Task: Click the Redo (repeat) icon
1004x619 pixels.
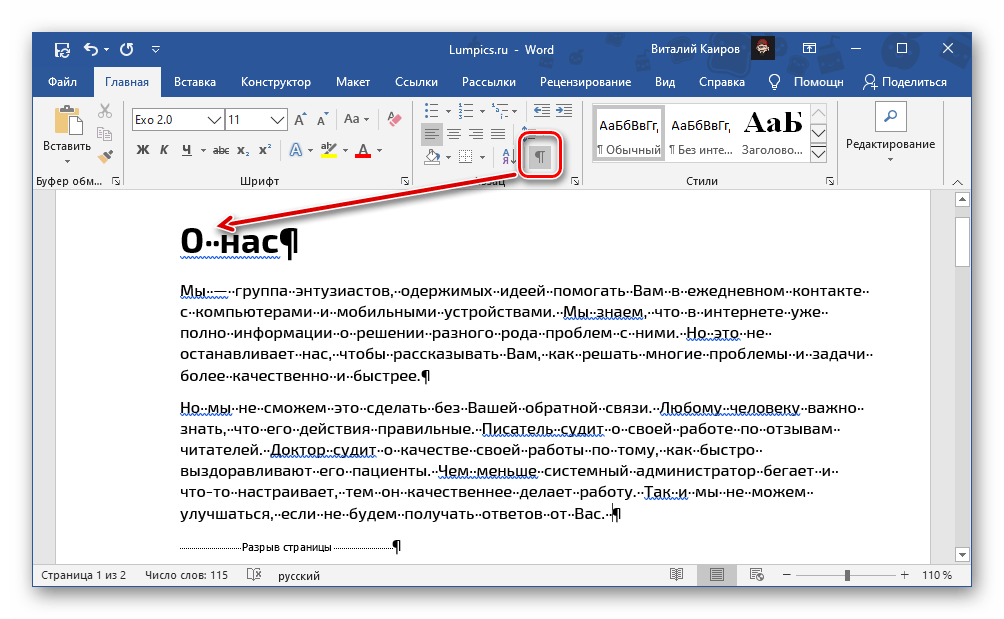Action: (127, 49)
